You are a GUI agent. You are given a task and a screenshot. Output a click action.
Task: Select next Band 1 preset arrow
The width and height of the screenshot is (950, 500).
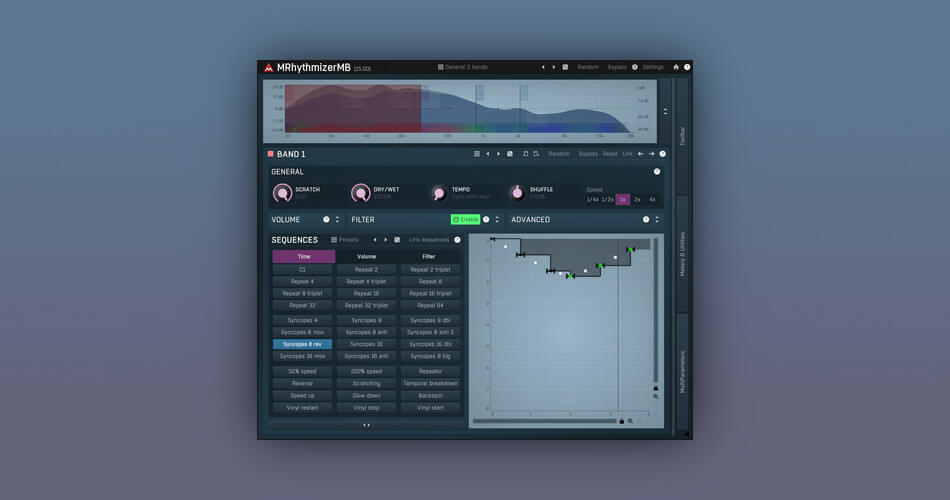pos(499,154)
